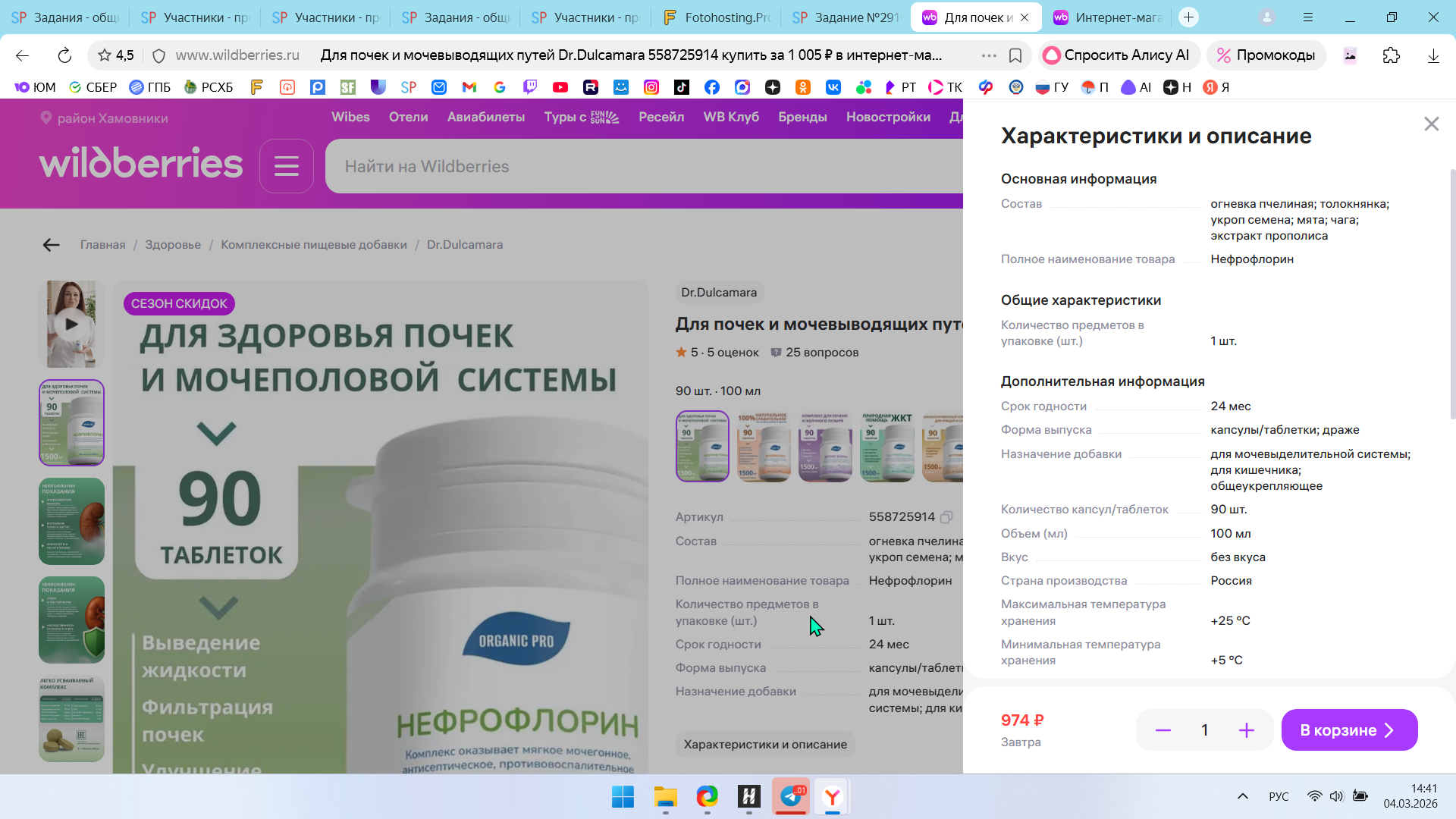Decrease quantity with the minus button

(x=1163, y=730)
